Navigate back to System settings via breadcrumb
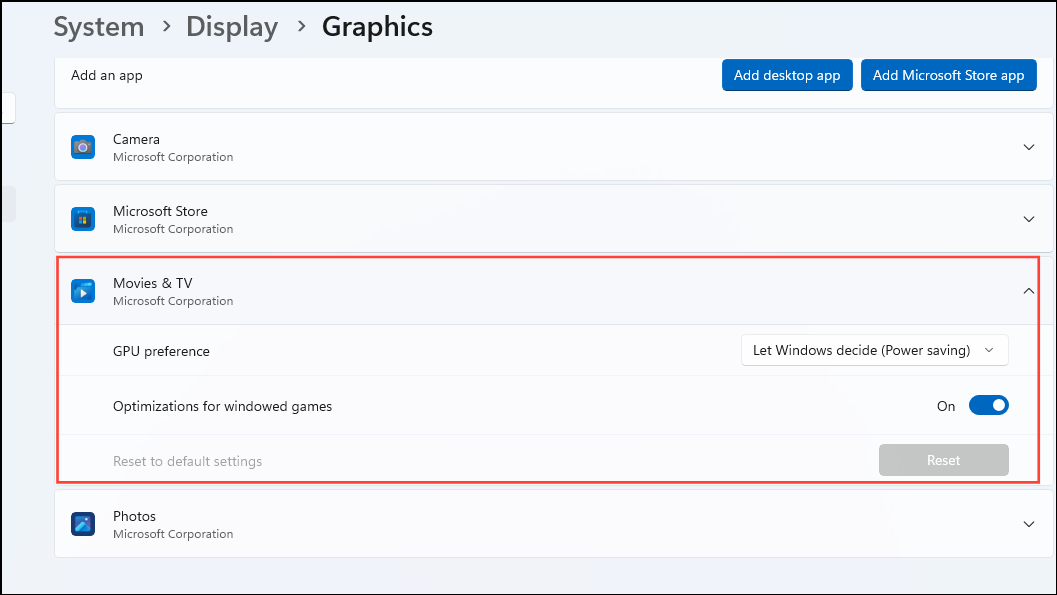The image size is (1057, 595). click(x=98, y=26)
